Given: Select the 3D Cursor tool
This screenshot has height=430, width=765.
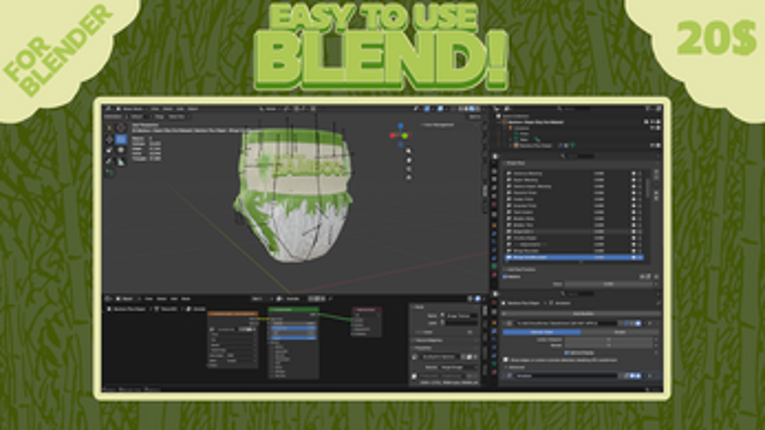Looking at the screenshot, I should 121,128.
